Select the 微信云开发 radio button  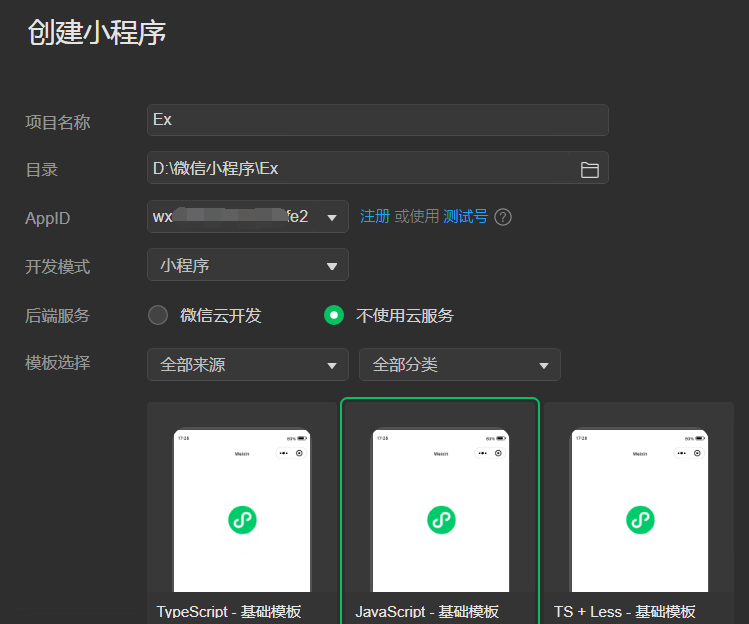pos(158,315)
